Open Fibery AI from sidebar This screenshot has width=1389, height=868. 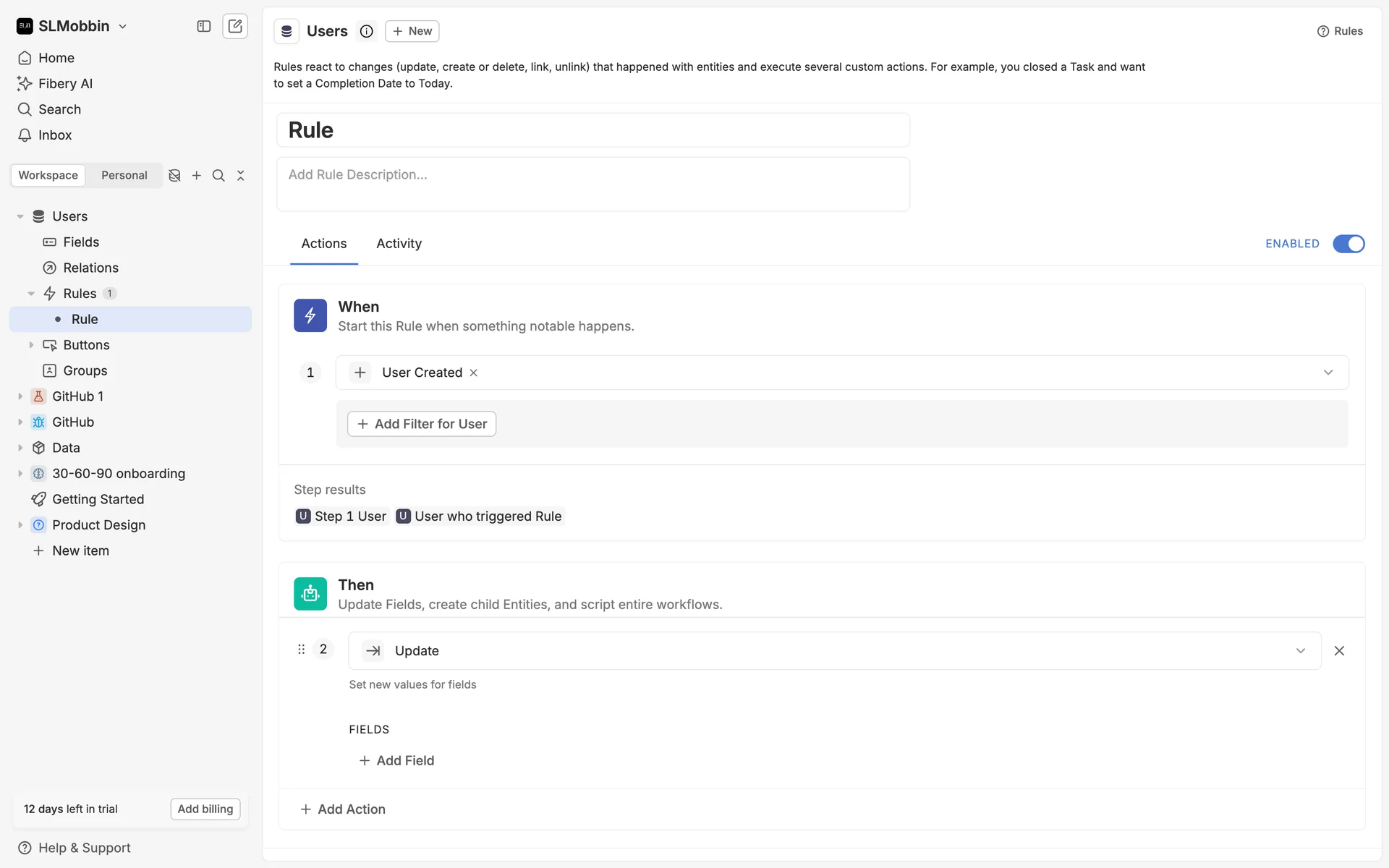point(65,83)
